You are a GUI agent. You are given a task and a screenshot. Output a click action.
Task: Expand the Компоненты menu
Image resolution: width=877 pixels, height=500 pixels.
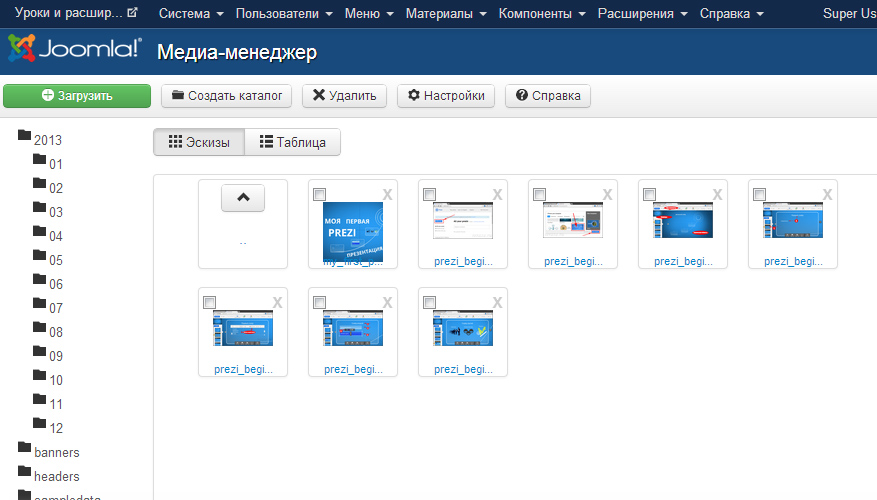click(541, 14)
